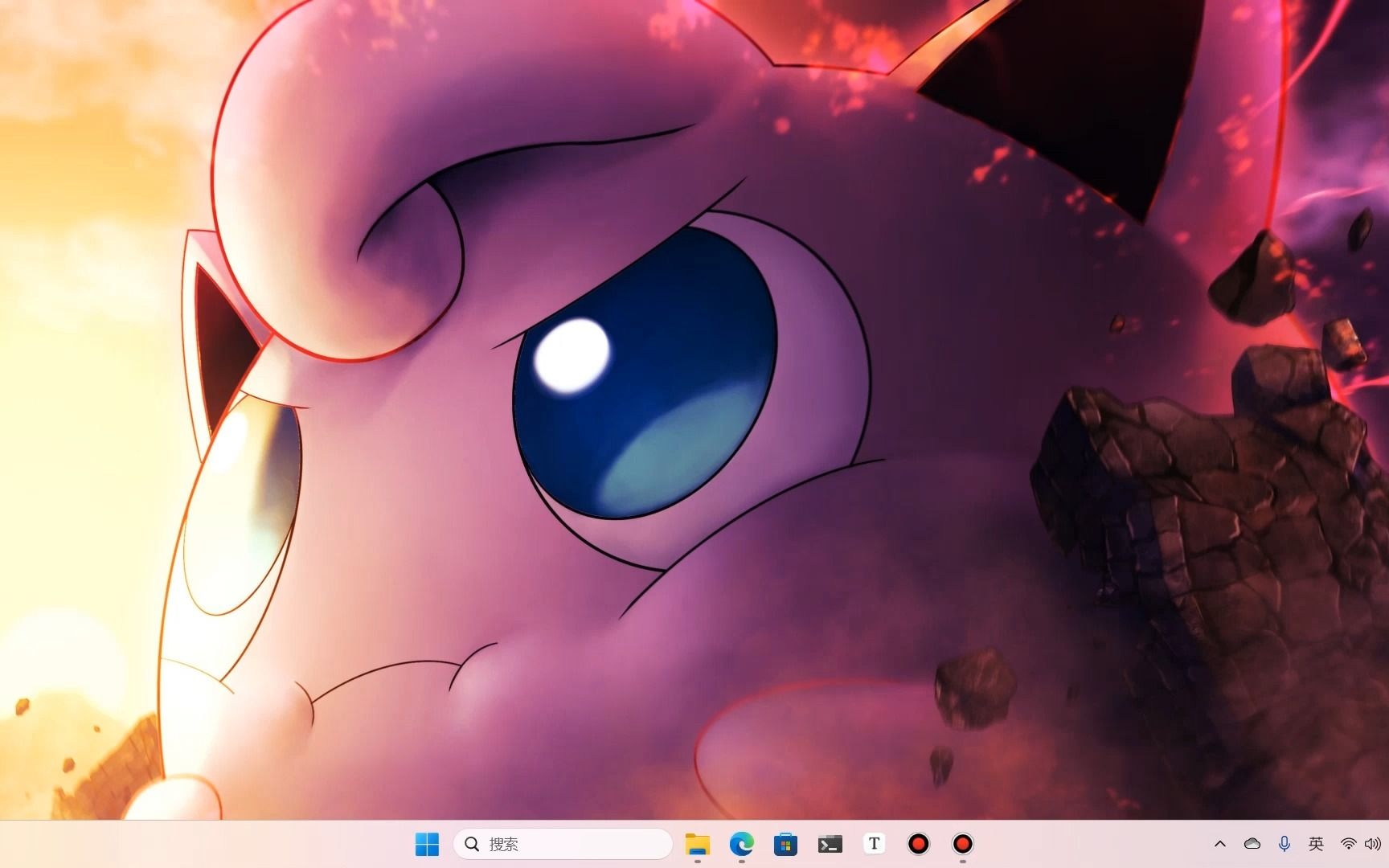Screen dimensions: 1389x868
Task: Open the red recorder icon nearest system tray
Action: [x=962, y=844]
